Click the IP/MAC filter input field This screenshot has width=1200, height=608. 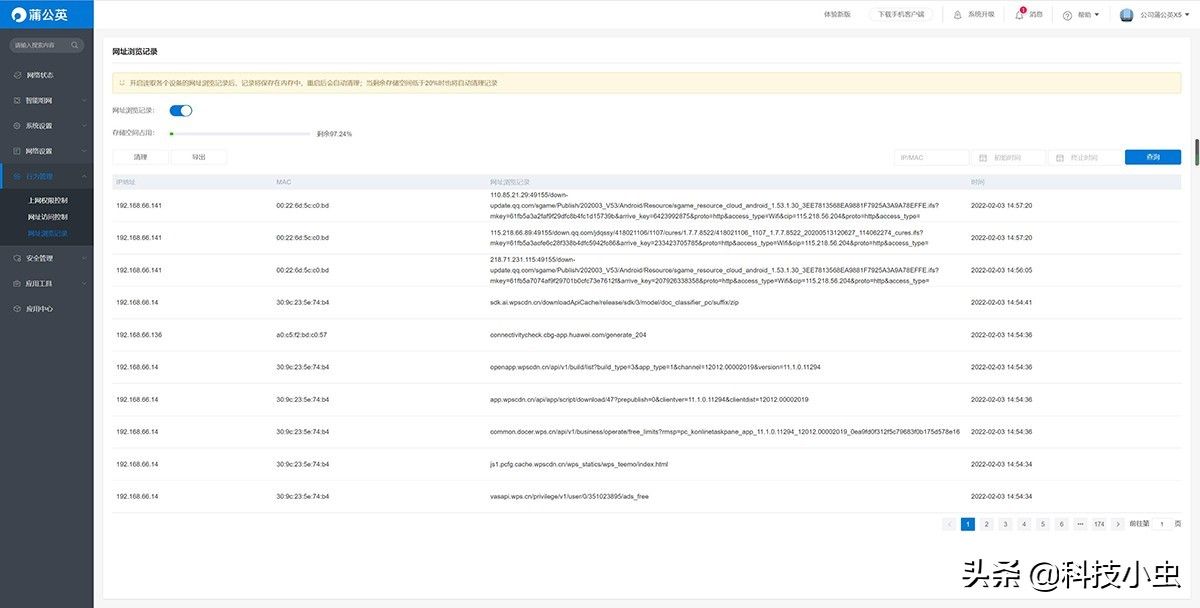click(x=931, y=158)
